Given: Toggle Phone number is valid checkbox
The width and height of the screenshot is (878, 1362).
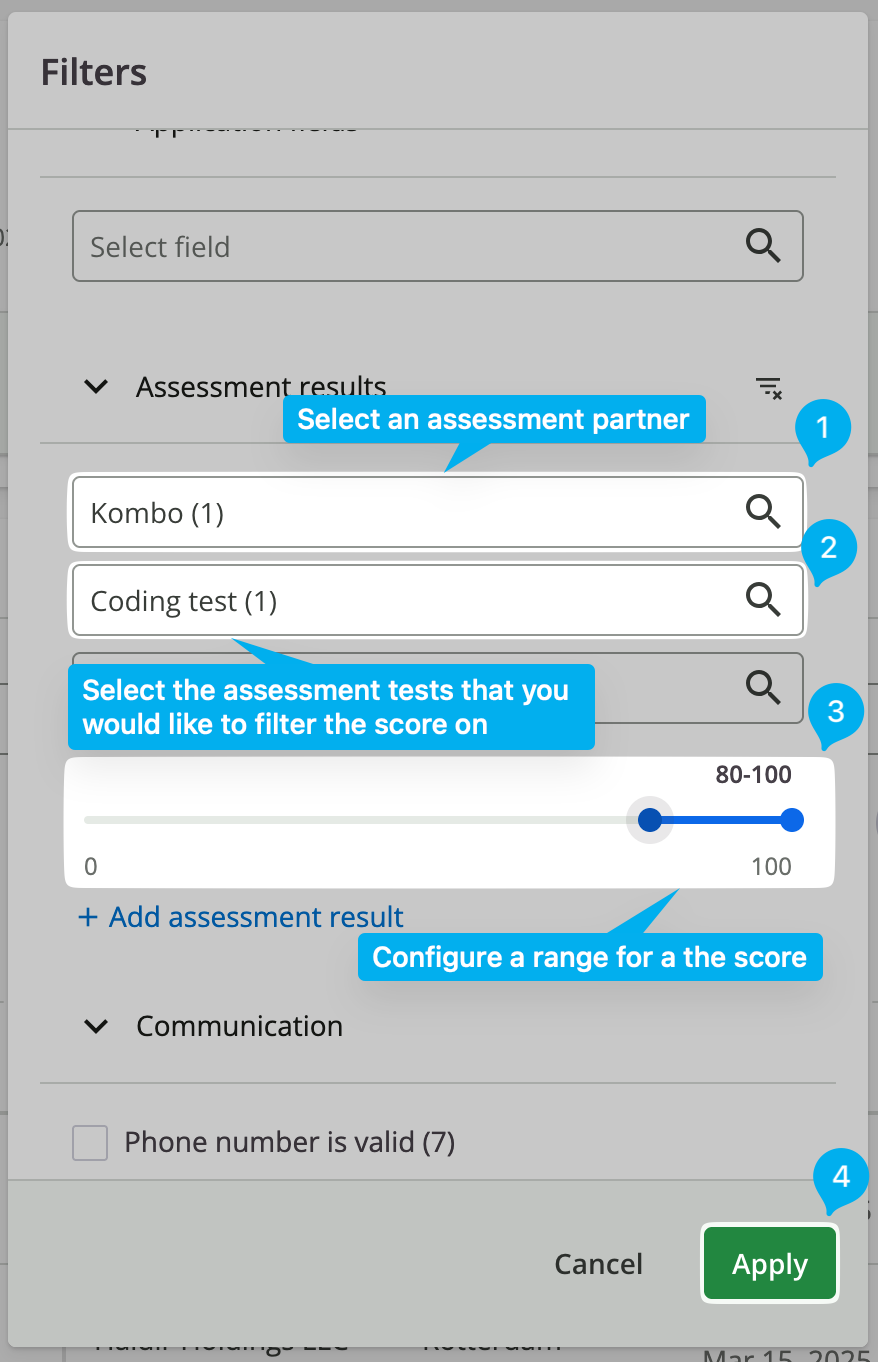Looking at the screenshot, I should coord(90,1143).
